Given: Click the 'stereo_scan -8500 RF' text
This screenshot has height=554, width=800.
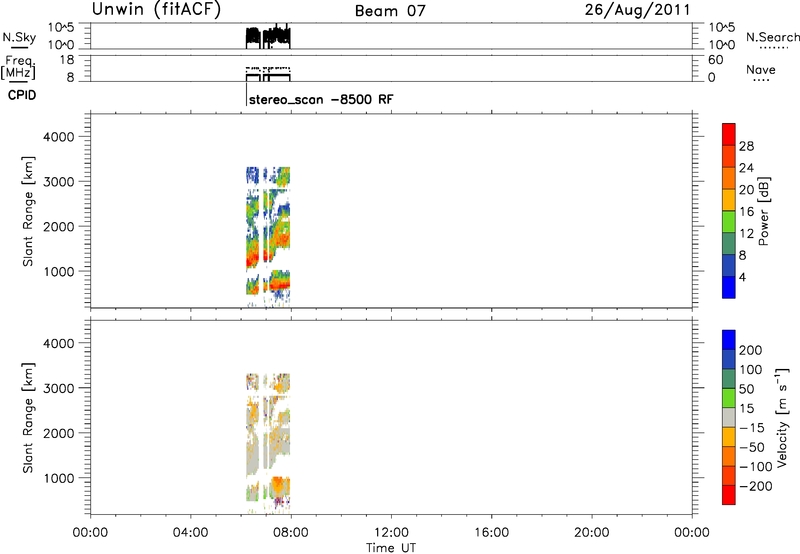Looking at the screenshot, I should pos(321,99).
